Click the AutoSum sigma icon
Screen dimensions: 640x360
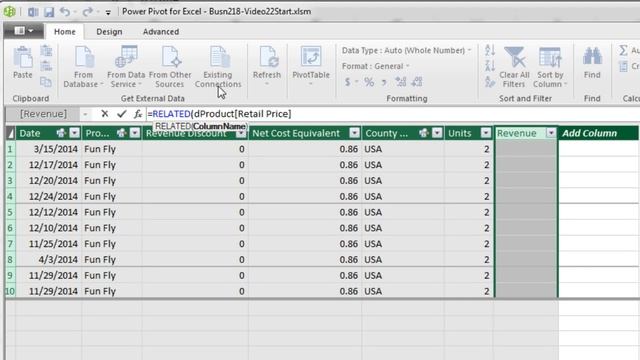623,51
